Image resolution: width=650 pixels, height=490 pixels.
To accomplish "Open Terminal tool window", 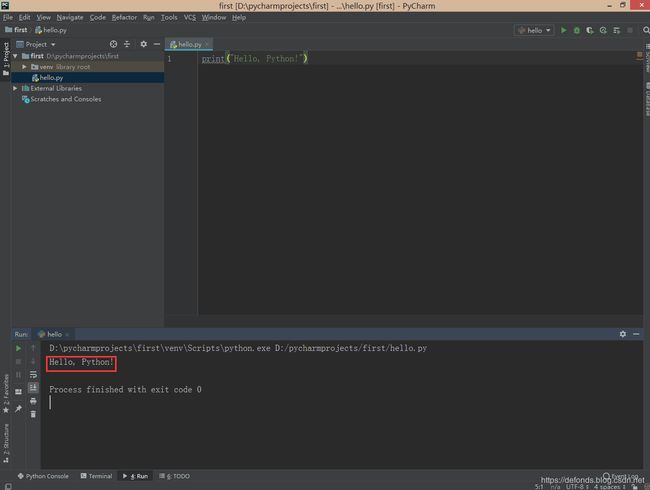I will tap(96, 476).
